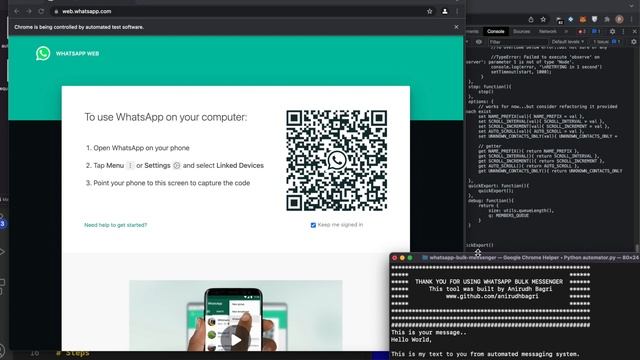Click the WHATSAPP WEB header text
Viewport: 640px width, 360px height.
[x=78, y=53]
